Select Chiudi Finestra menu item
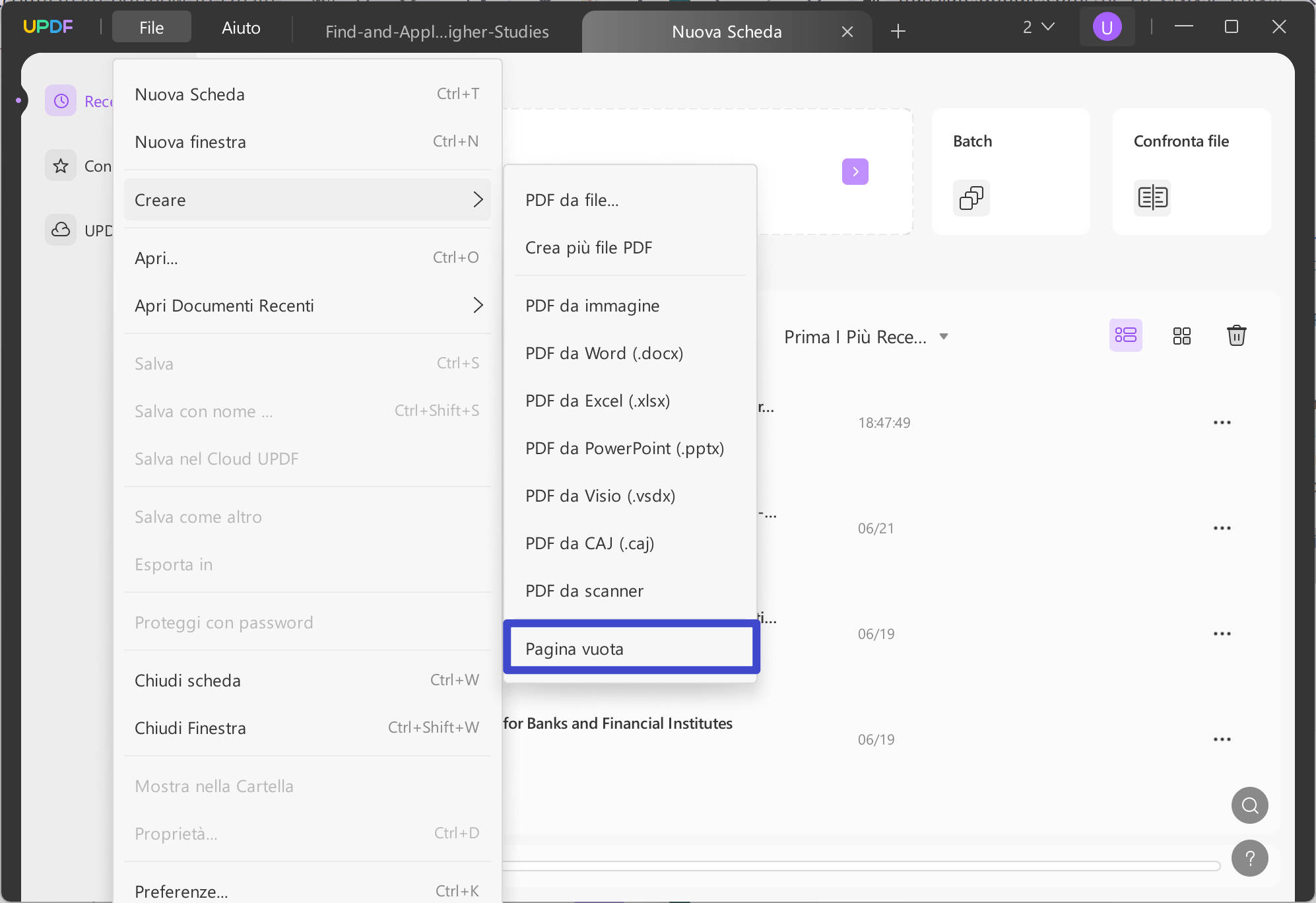Image resolution: width=1316 pixels, height=903 pixels. pos(308,728)
